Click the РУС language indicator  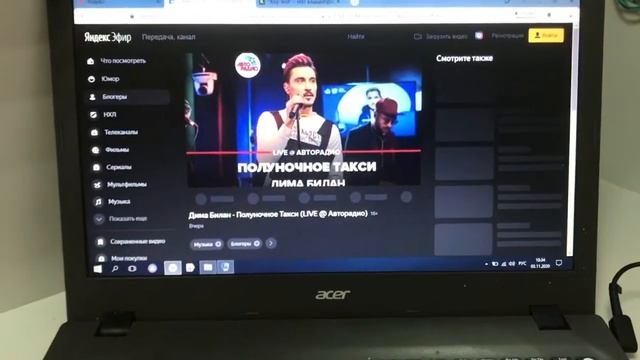522,264
